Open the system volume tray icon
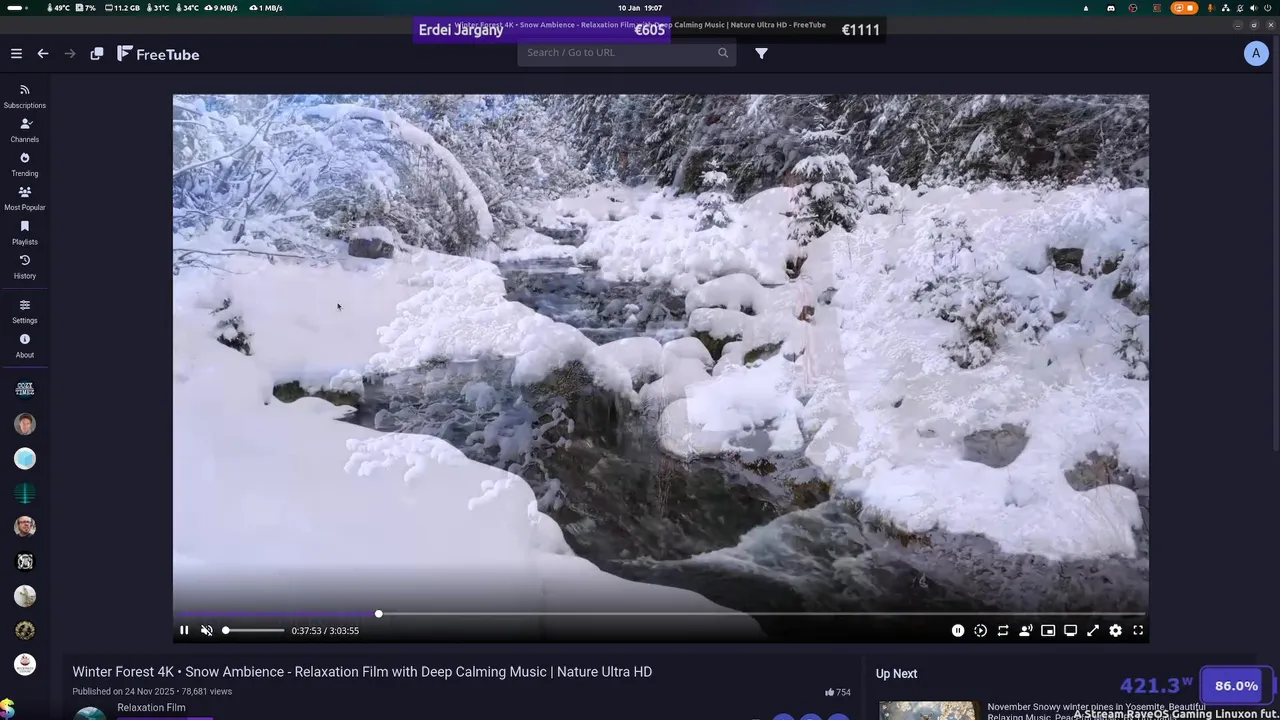Screen dimensions: 1280x720 [x=1253, y=8]
